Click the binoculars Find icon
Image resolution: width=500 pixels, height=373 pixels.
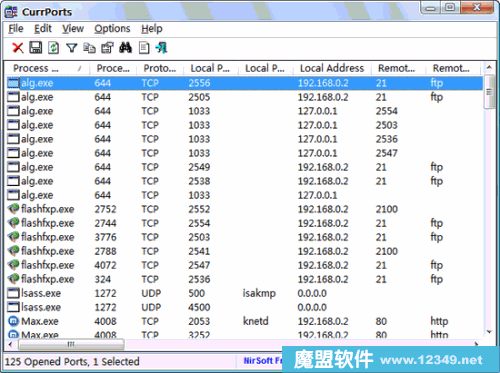point(125,48)
